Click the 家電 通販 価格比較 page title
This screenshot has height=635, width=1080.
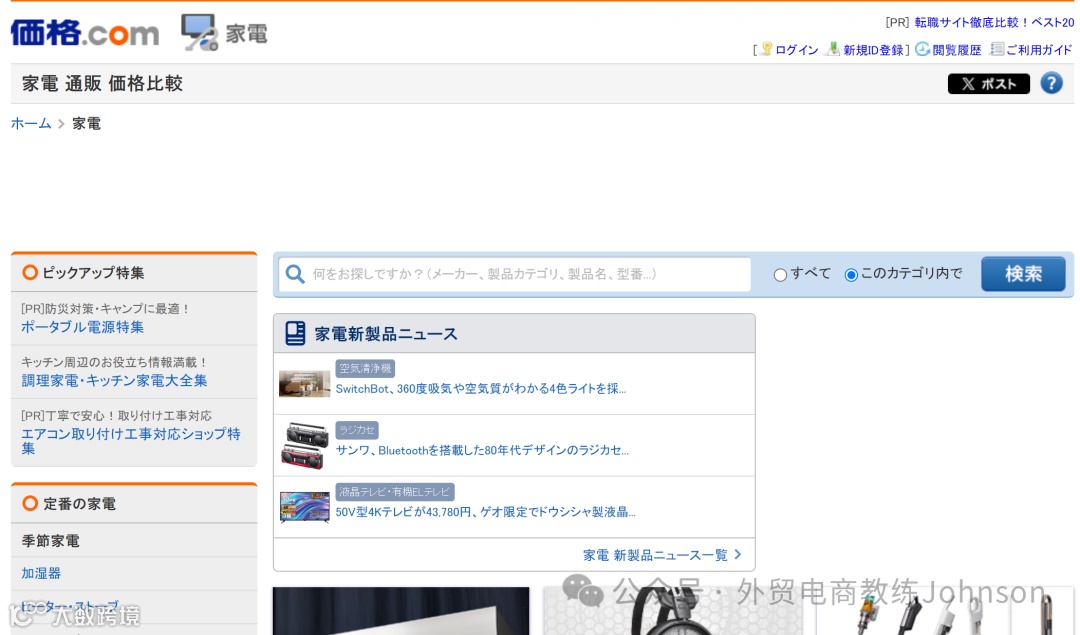coord(102,84)
